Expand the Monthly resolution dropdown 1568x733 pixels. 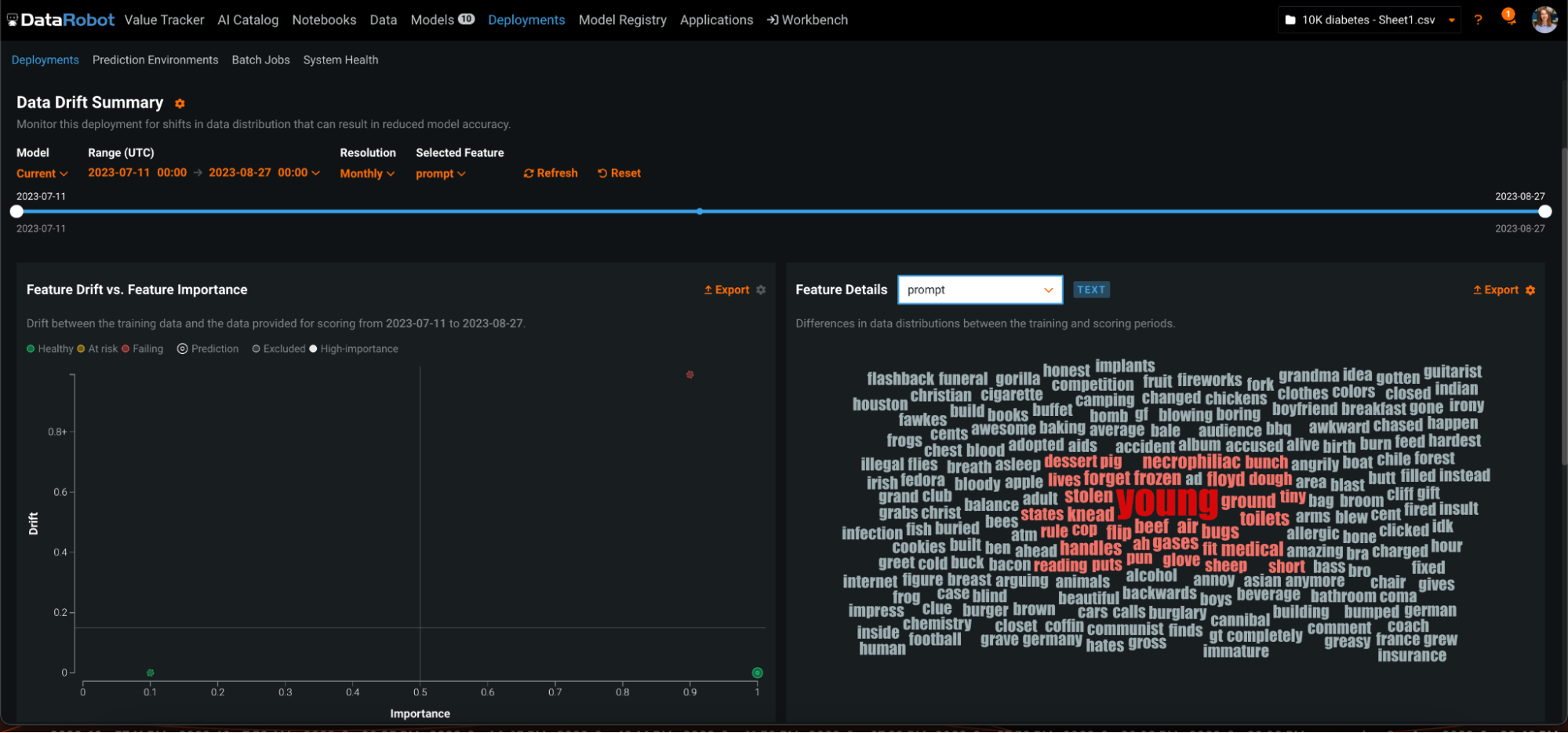[366, 173]
